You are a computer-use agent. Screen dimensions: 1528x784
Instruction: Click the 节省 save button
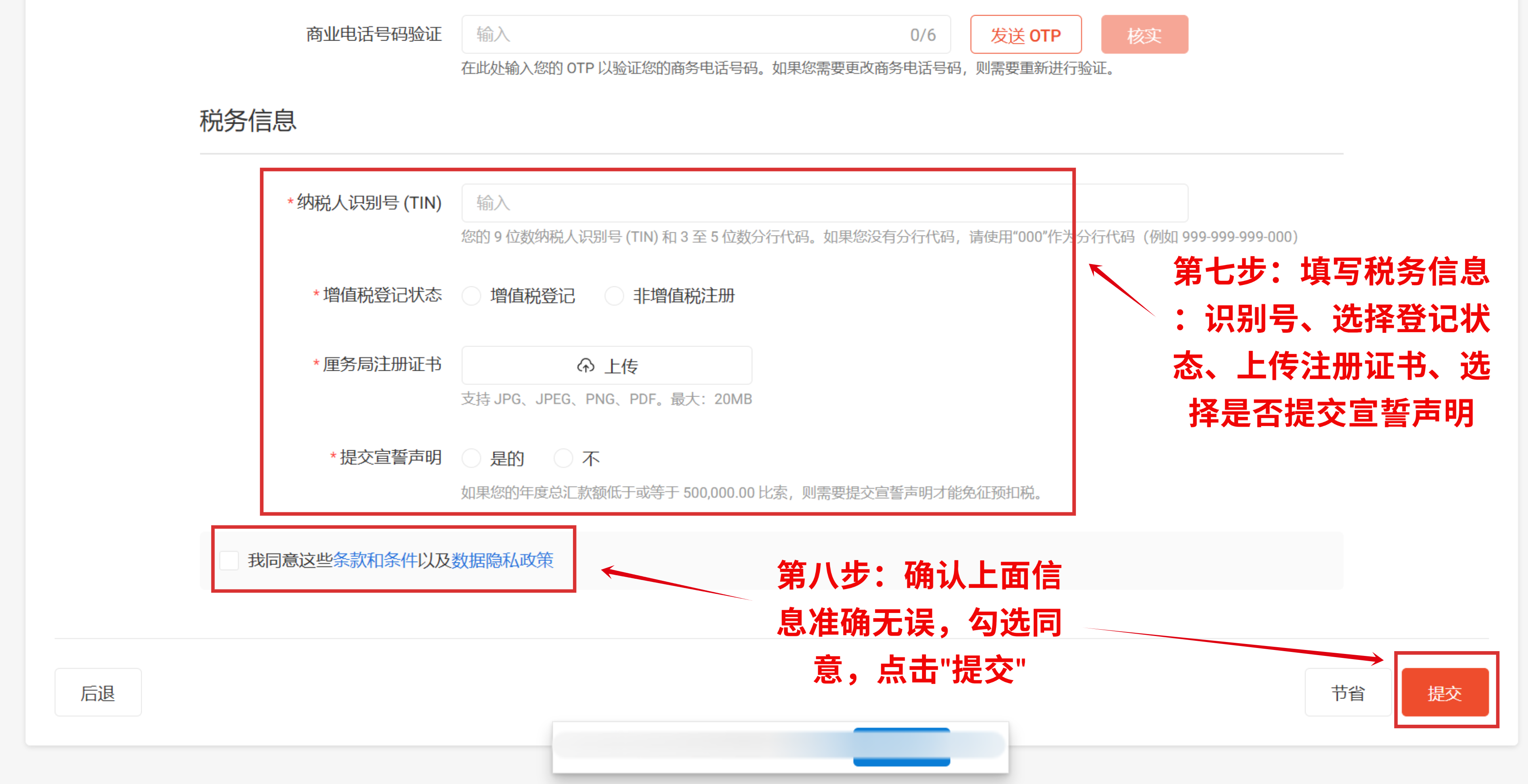[1348, 692]
